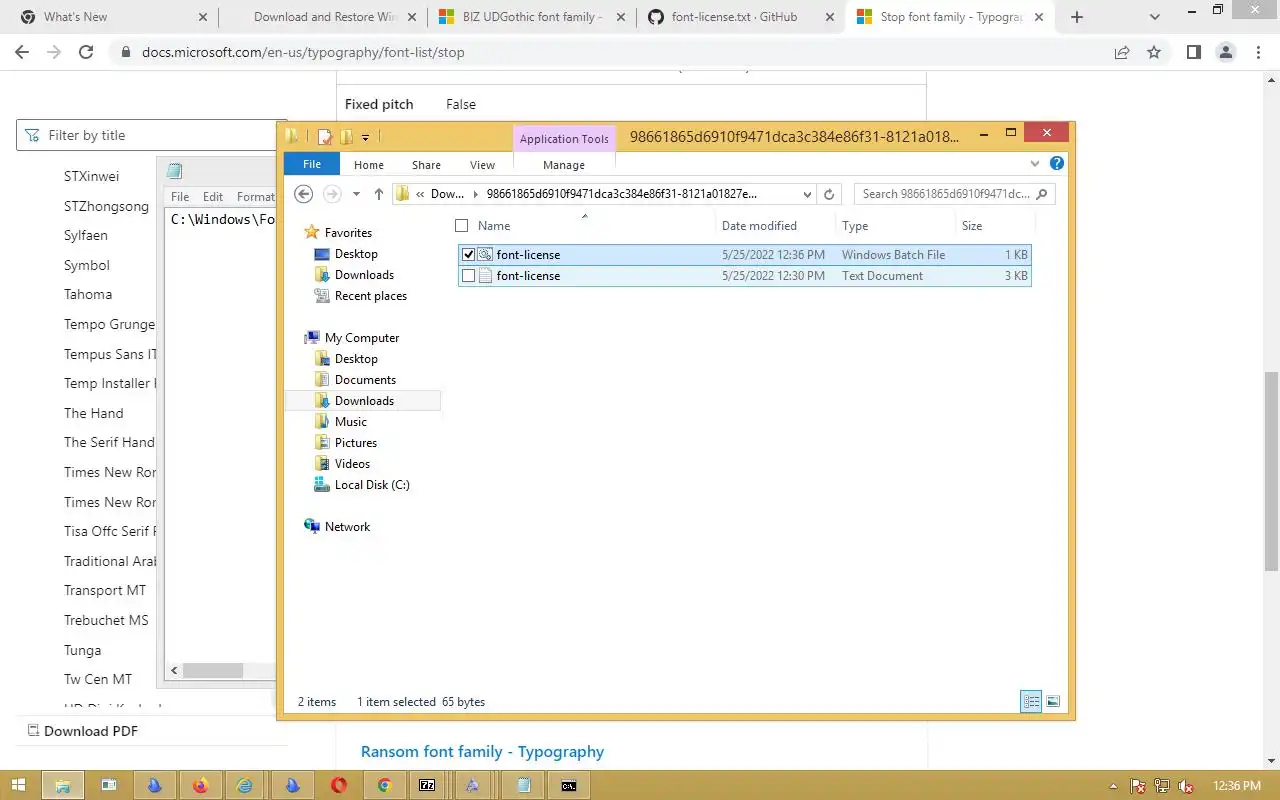Image resolution: width=1280 pixels, height=800 pixels.
Task: Select the Documents folder in navigation pane
Action: point(365,380)
